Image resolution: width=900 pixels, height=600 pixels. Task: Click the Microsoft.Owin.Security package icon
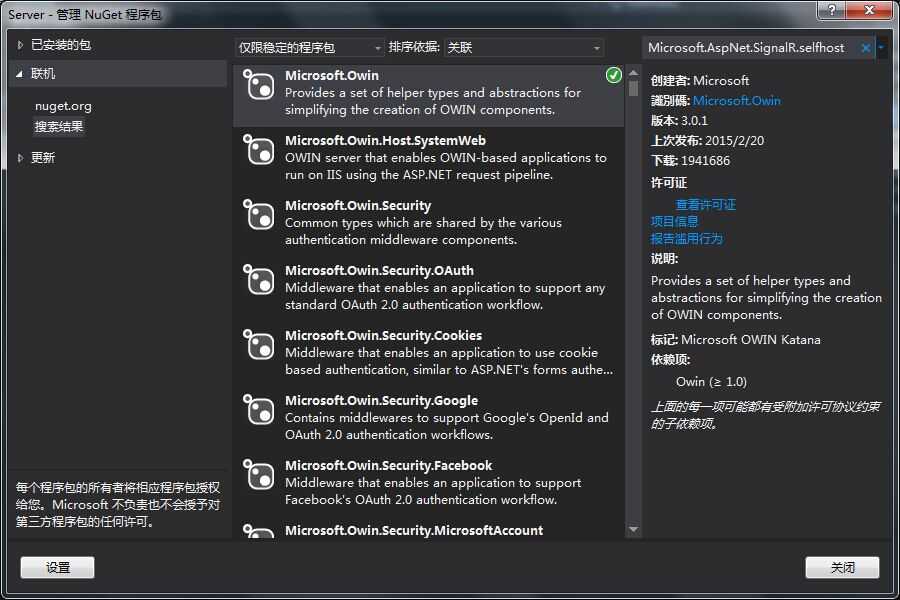coord(259,215)
